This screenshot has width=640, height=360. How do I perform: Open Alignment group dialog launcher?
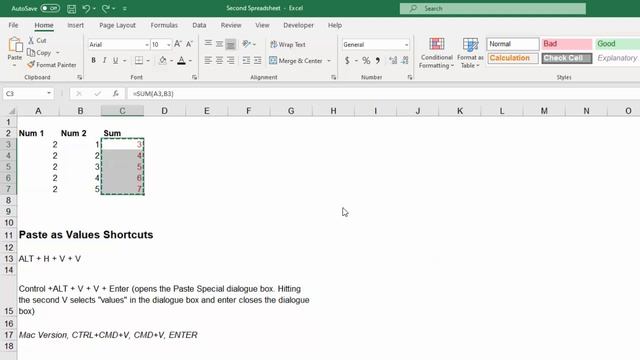pos(333,77)
